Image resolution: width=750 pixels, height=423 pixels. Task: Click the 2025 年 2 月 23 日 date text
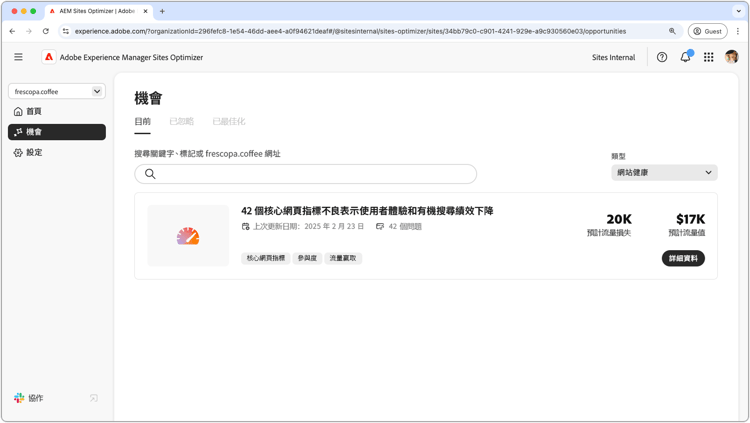tap(334, 226)
